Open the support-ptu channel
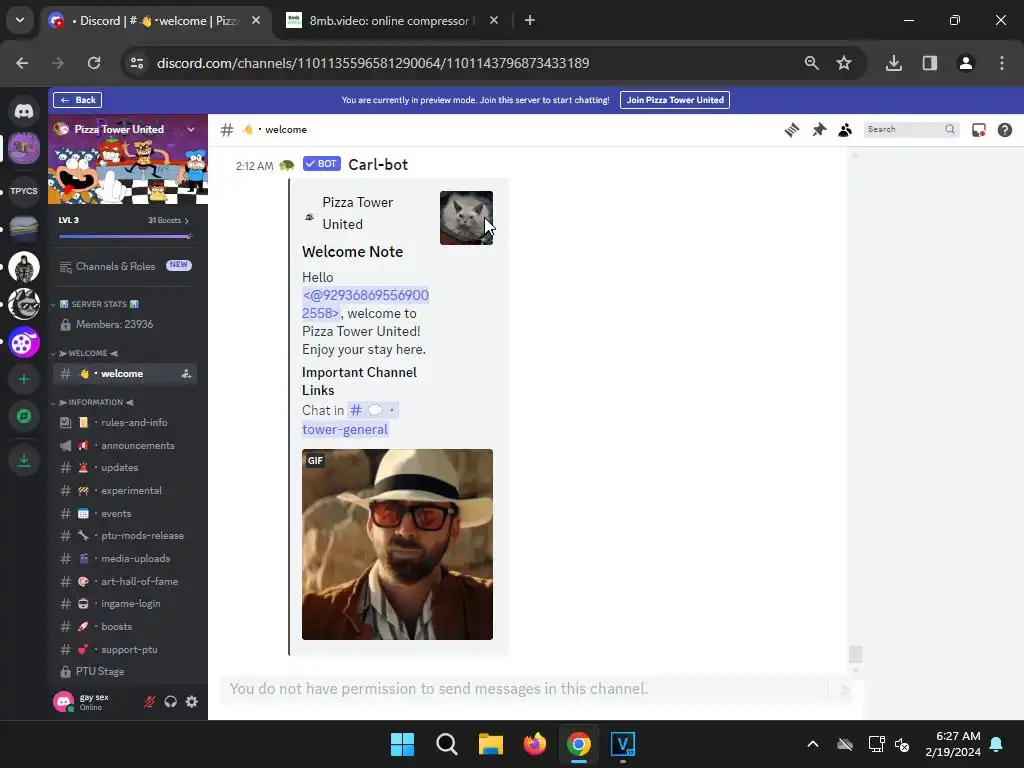Viewport: 1024px width, 768px height. 125,649
